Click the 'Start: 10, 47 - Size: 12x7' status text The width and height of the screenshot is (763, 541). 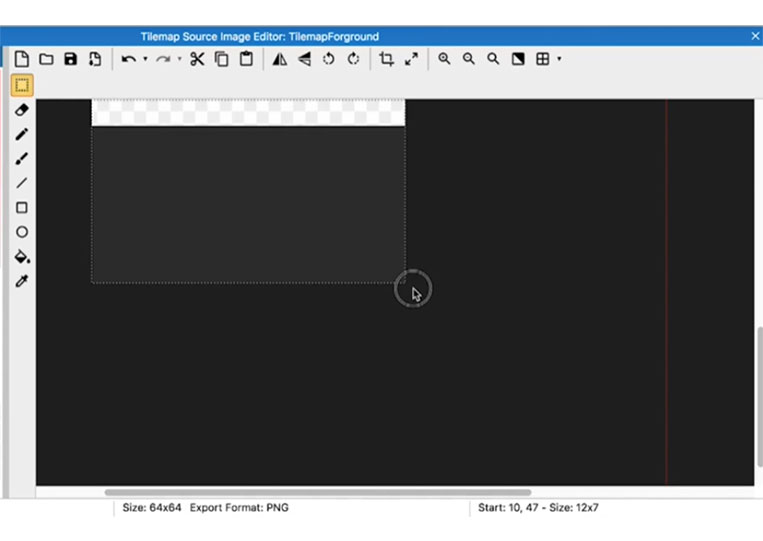point(538,507)
